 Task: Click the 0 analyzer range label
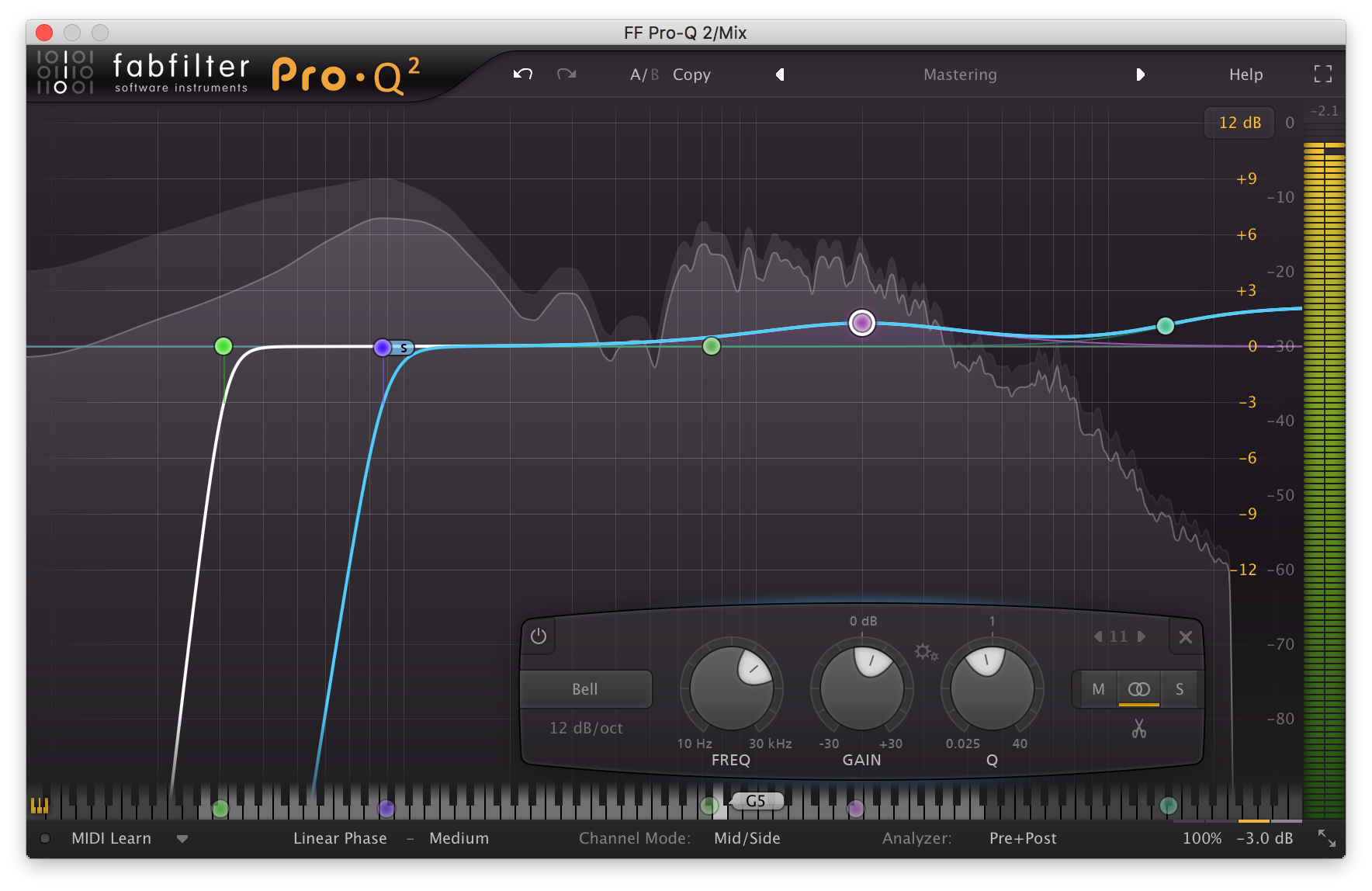point(1290,123)
